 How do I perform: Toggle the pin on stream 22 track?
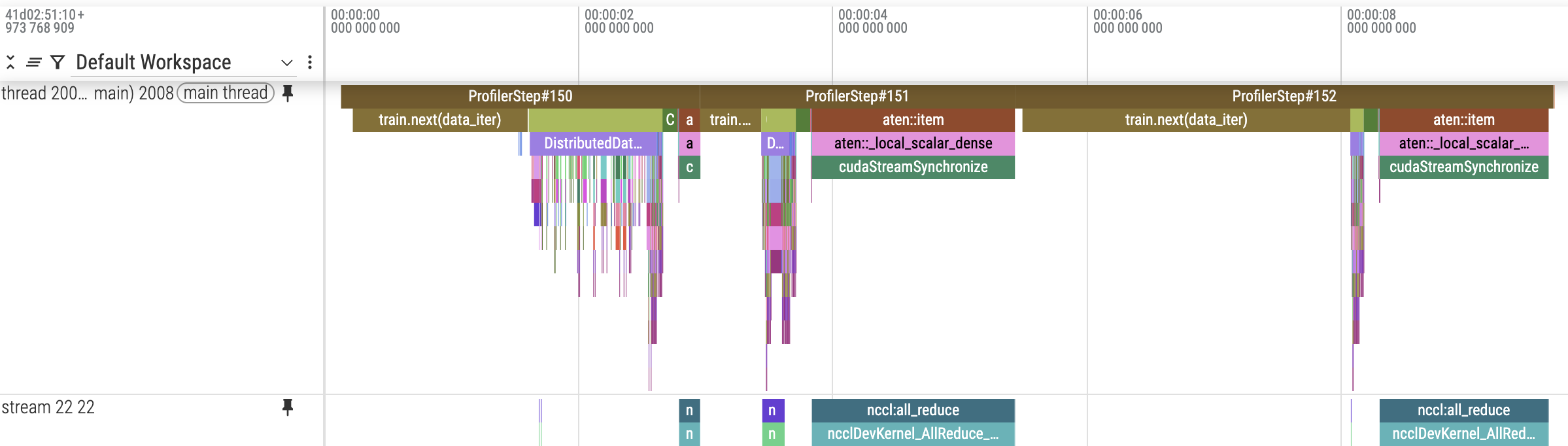pyautogui.click(x=288, y=407)
